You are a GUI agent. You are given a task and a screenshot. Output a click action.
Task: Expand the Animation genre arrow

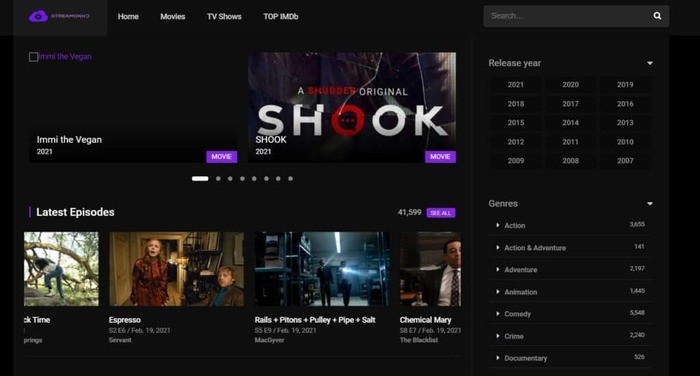click(x=498, y=292)
